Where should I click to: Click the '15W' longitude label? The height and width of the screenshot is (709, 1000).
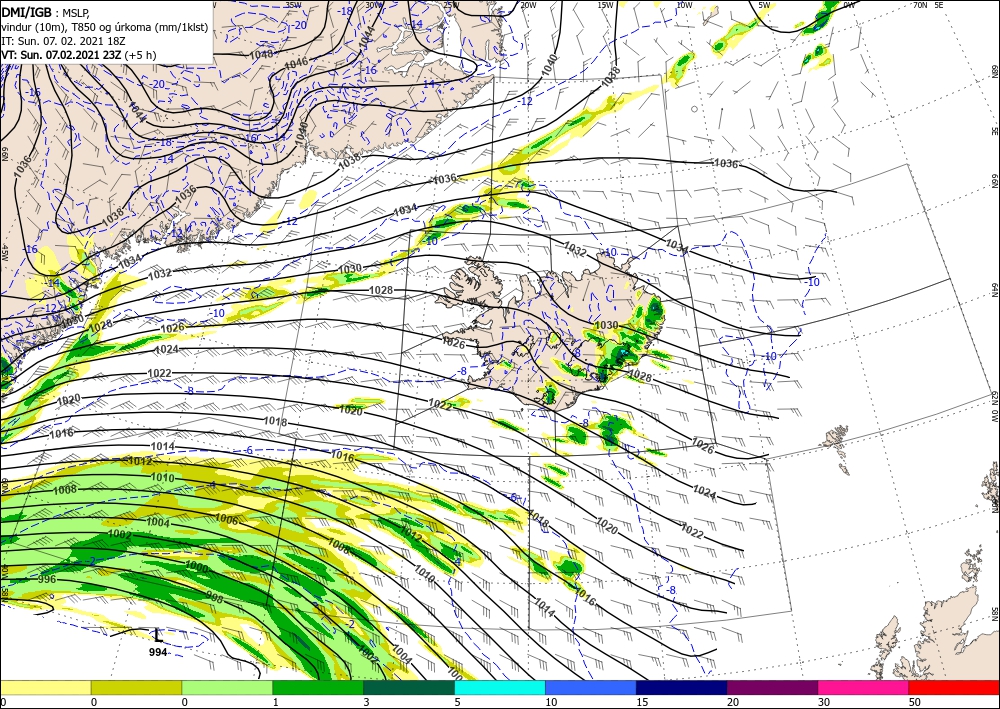click(605, 5)
